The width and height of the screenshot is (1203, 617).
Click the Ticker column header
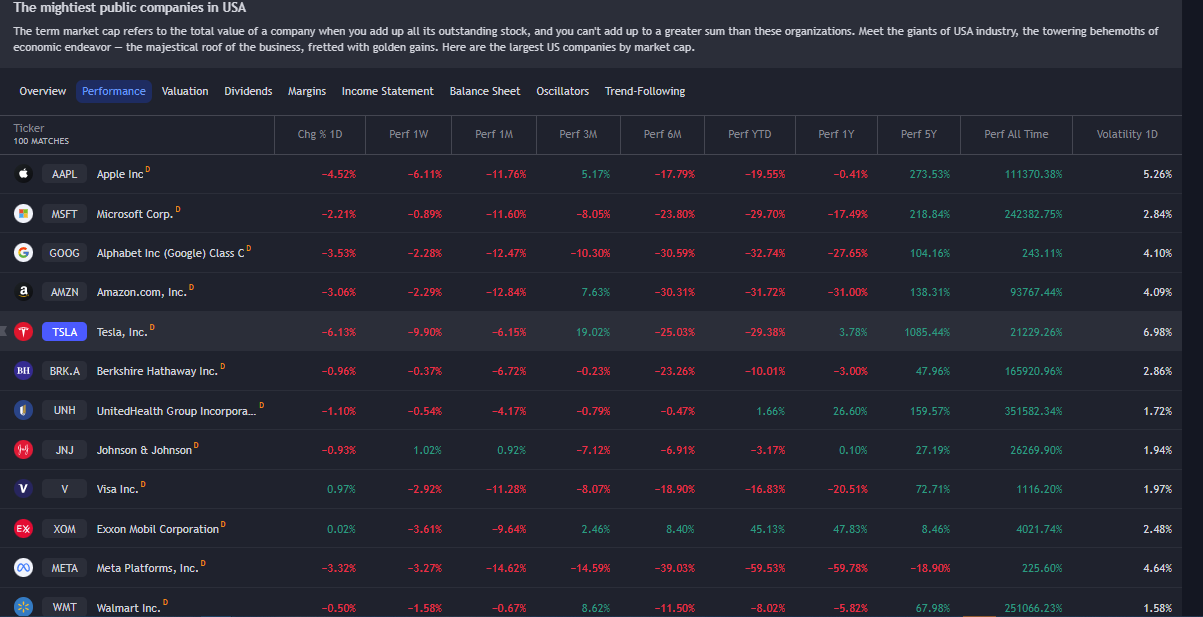30,128
